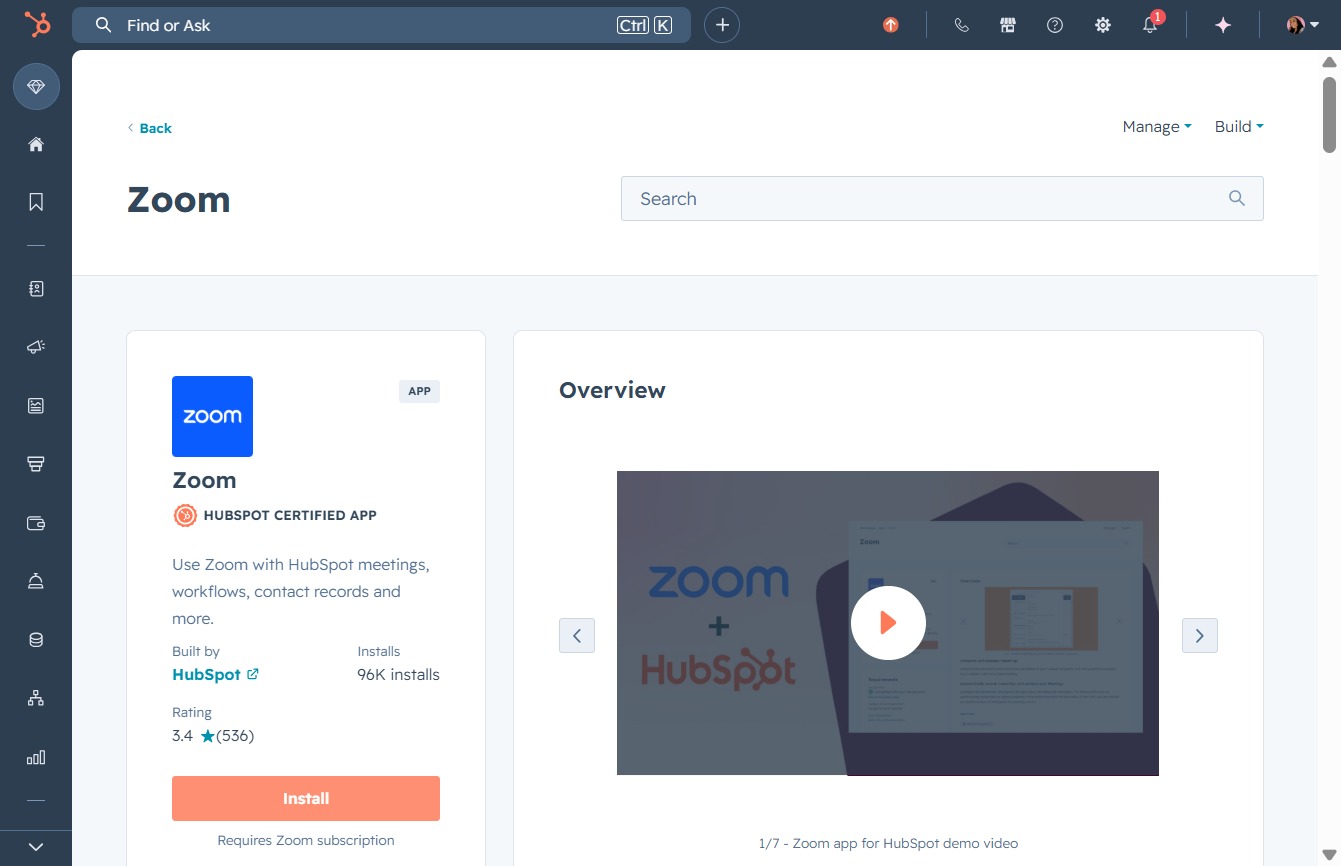Viewport: 1341px width, 866px height.
Task: Click the marketplace Search field
Action: pos(942,198)
